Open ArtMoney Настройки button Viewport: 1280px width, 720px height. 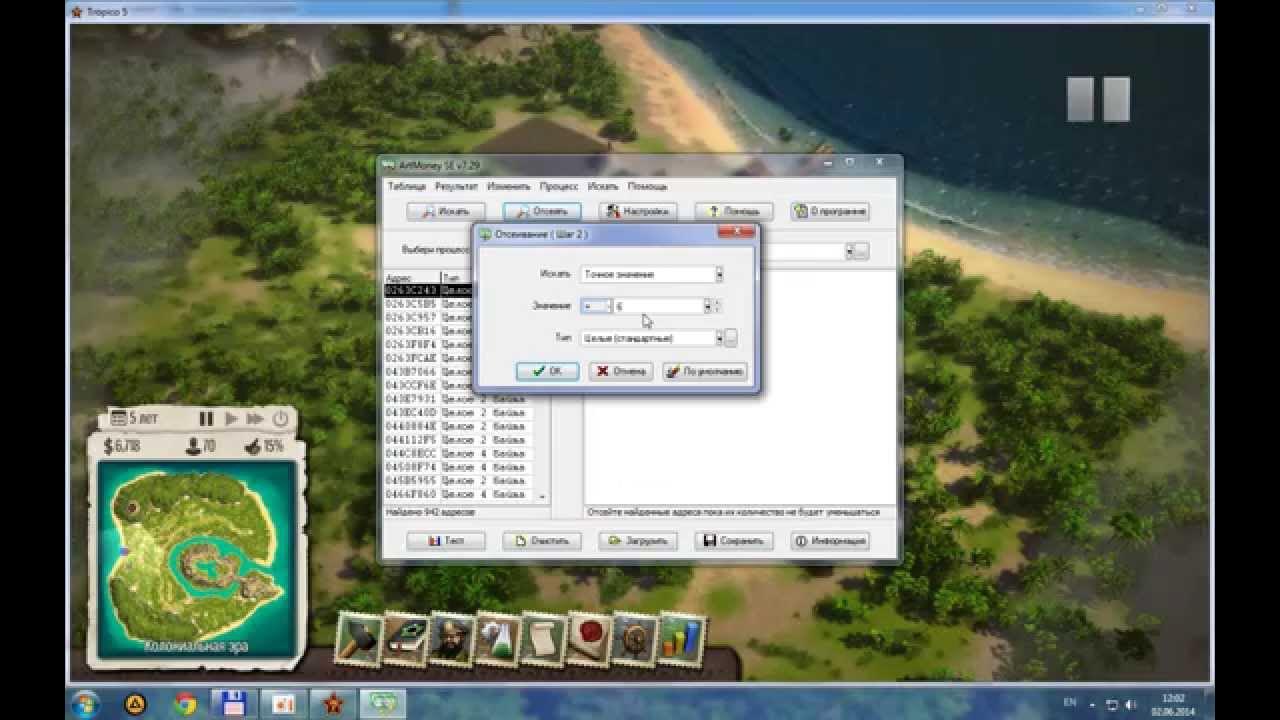[638, 212]
